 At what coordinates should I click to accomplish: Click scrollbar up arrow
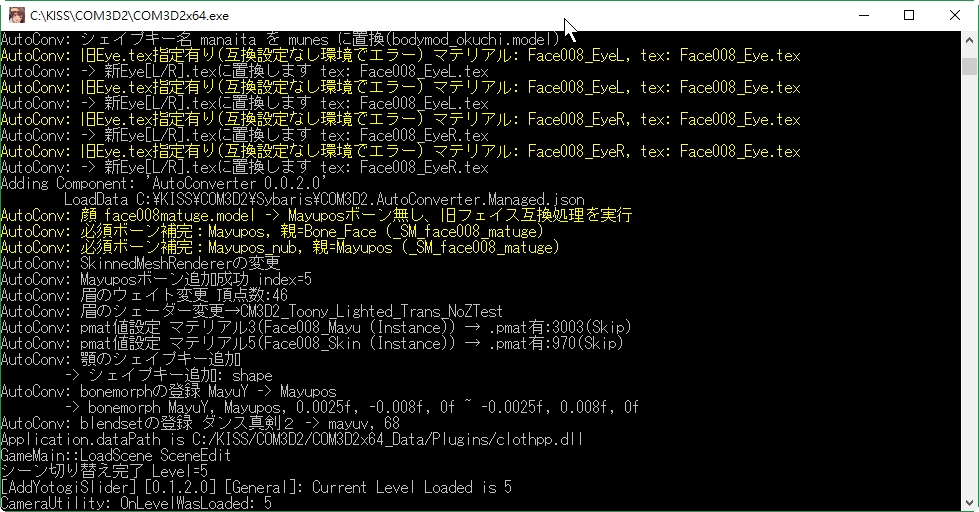tap(969, 39)
